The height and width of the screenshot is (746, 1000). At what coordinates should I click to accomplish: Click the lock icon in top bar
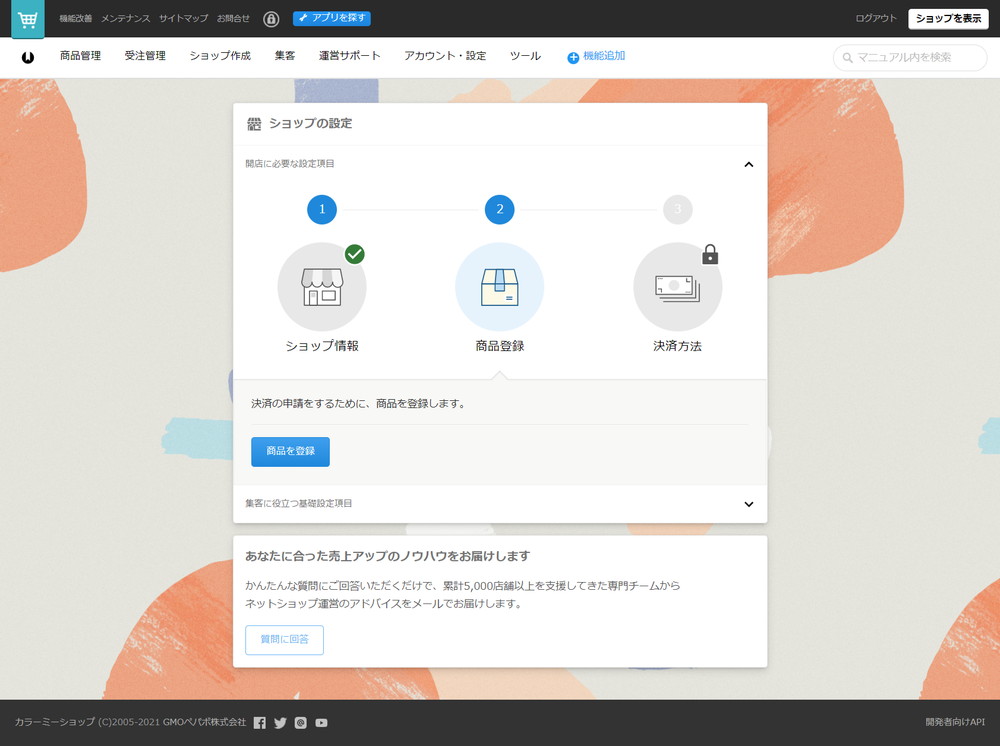[x=271, y=19]
